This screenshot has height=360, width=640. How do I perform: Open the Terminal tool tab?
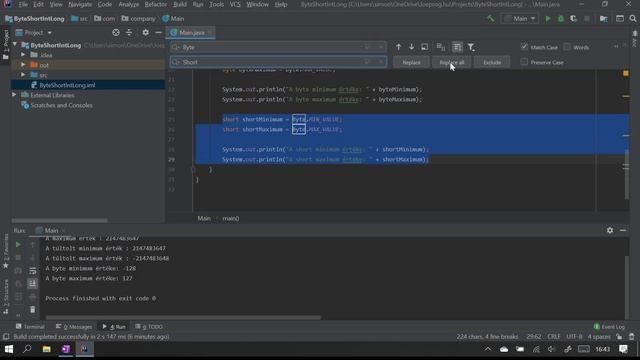tap(30, 327)
